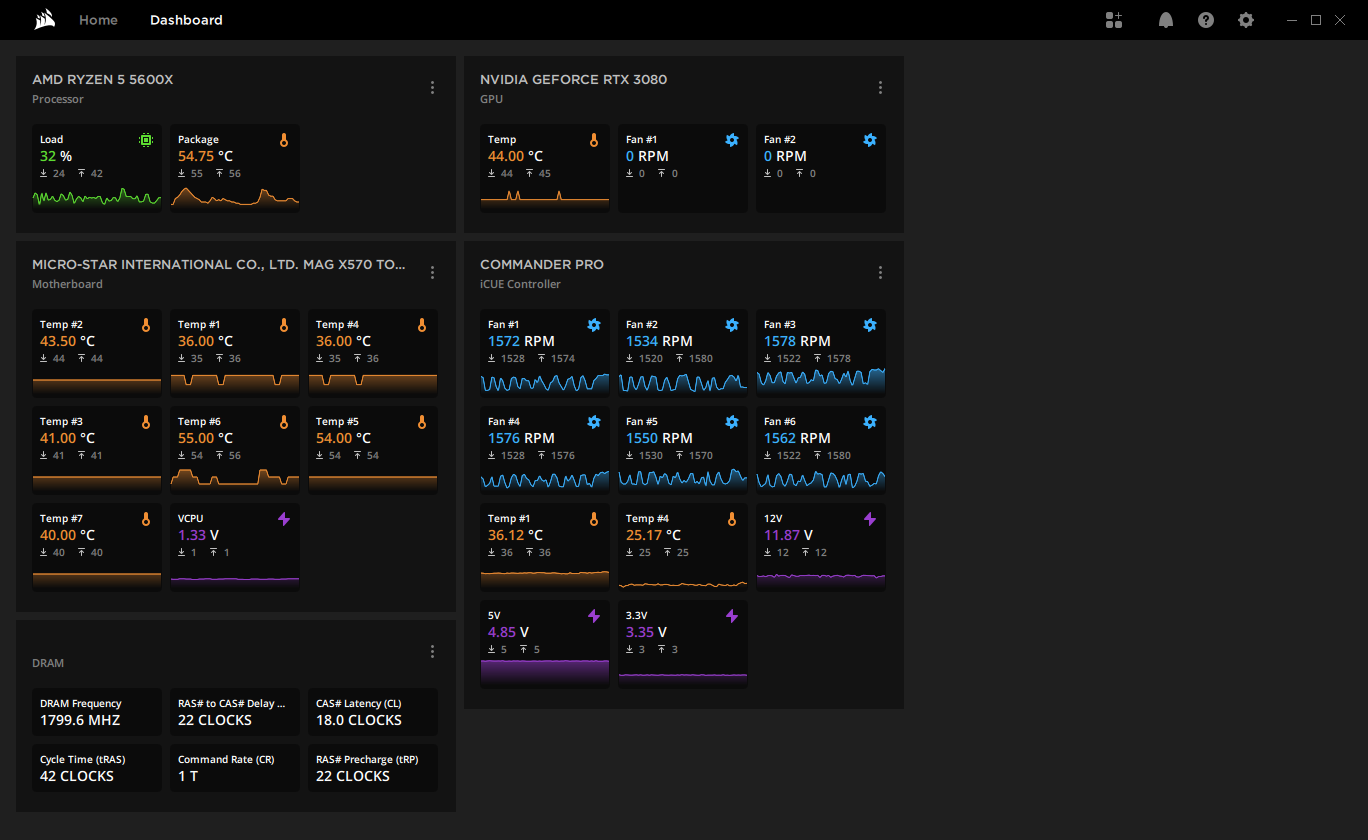This screenshot has height=840, width=1368.
Task: Open the notifications bell
Action: pyautogui.click(x=1166, y=20)
